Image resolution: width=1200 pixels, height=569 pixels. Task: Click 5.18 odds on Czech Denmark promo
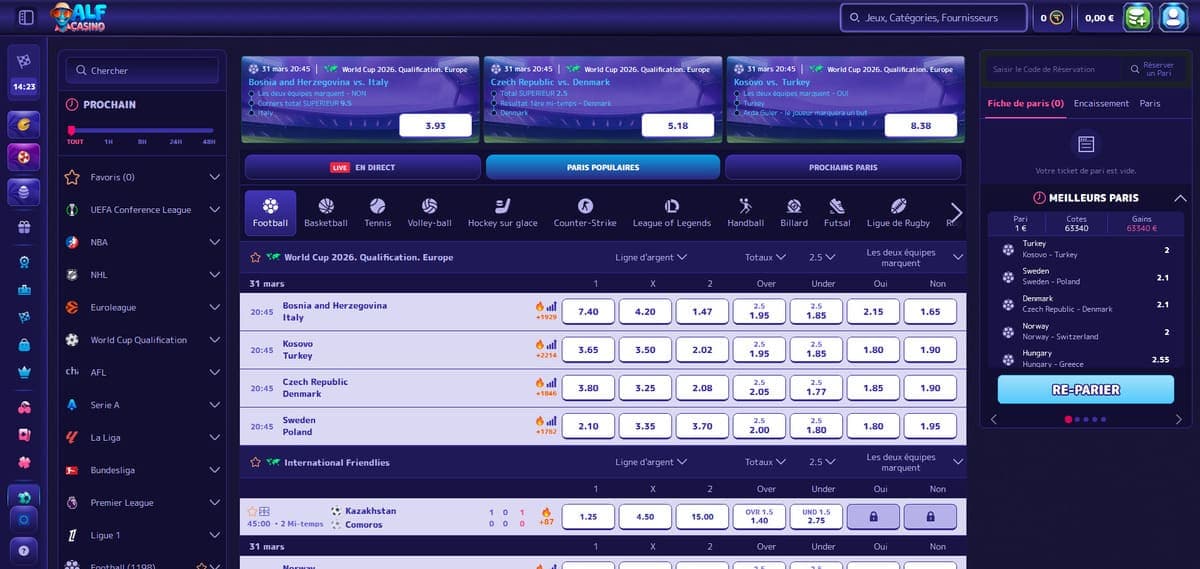click(x=678, y=126)
